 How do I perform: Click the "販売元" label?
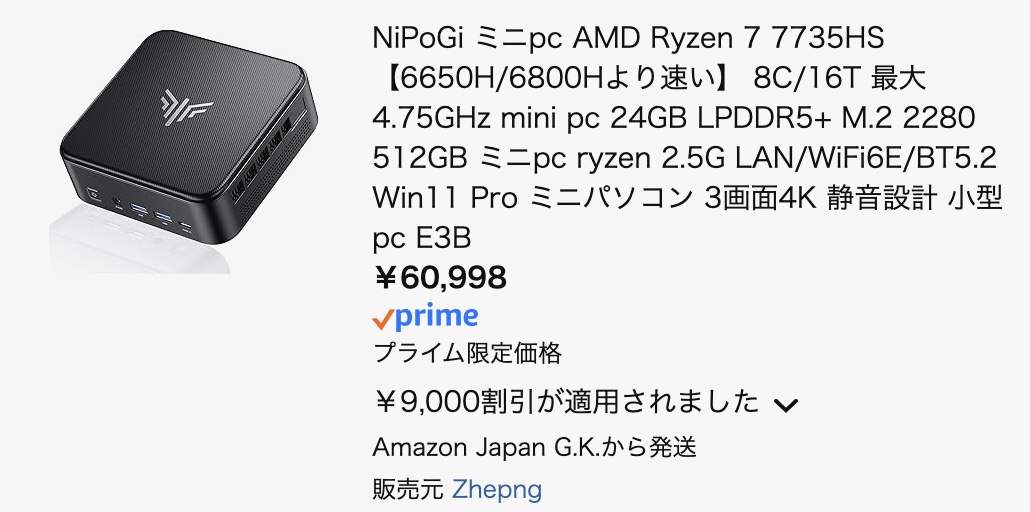click(407, 490)
